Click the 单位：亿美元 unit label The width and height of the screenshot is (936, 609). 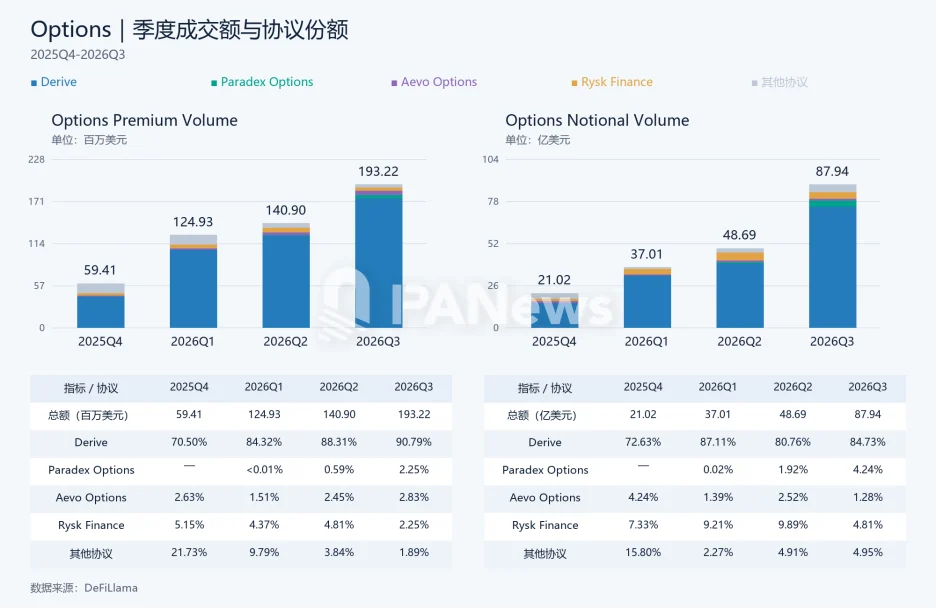coord(538,140)
